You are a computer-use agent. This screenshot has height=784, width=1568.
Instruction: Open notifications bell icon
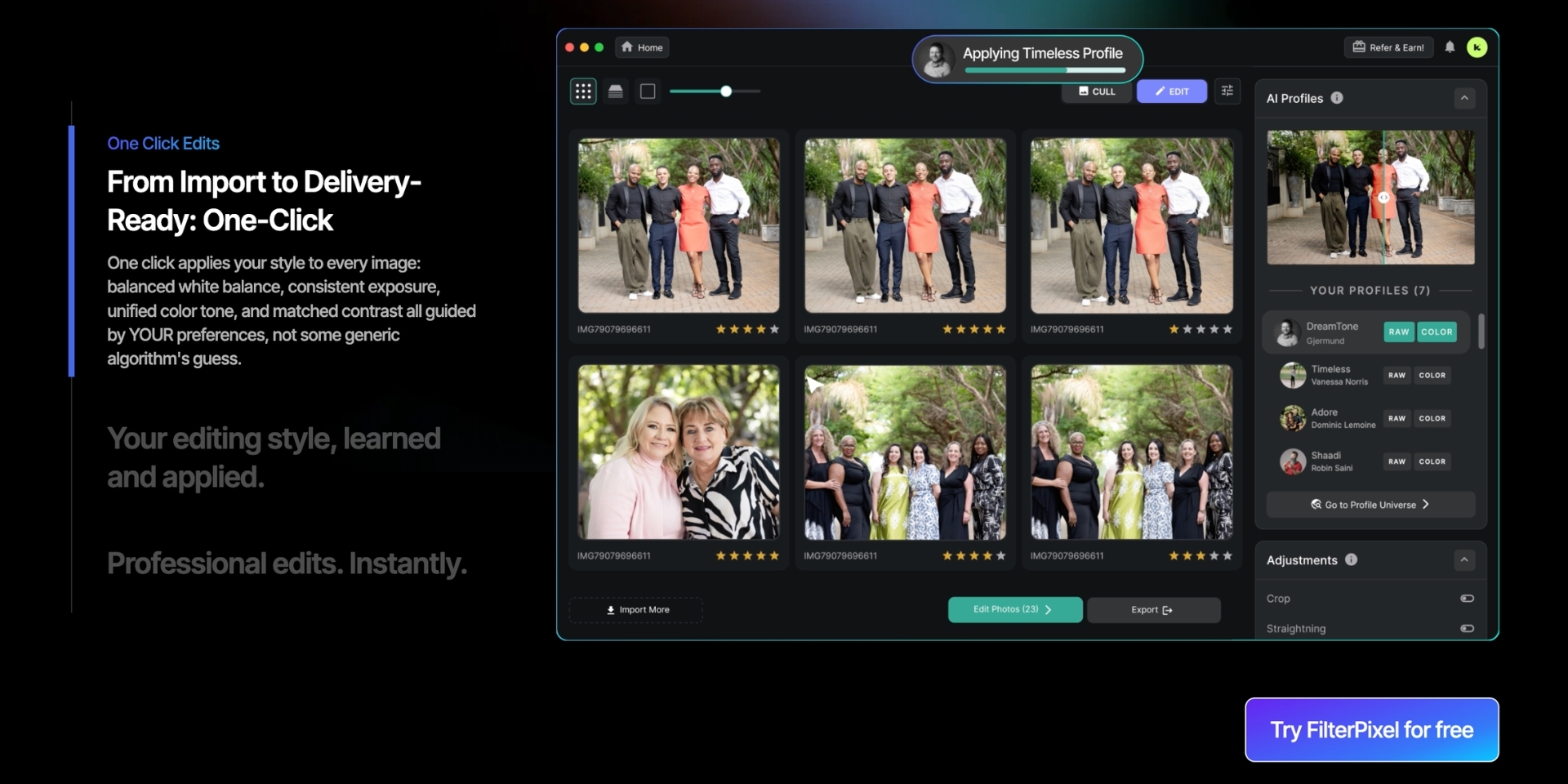(x=1450, y=47)
